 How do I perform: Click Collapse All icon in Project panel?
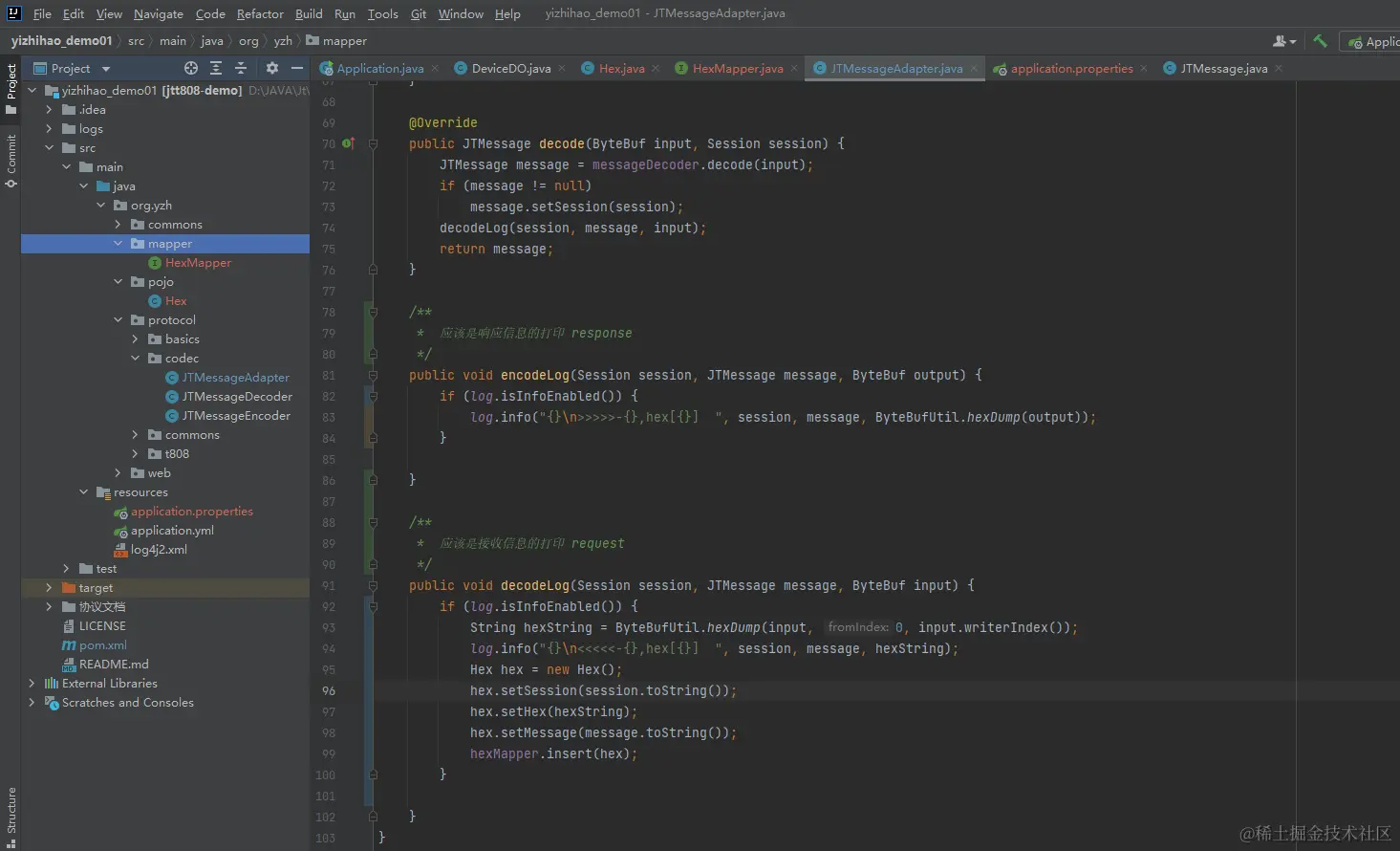(x=241, y=68)
